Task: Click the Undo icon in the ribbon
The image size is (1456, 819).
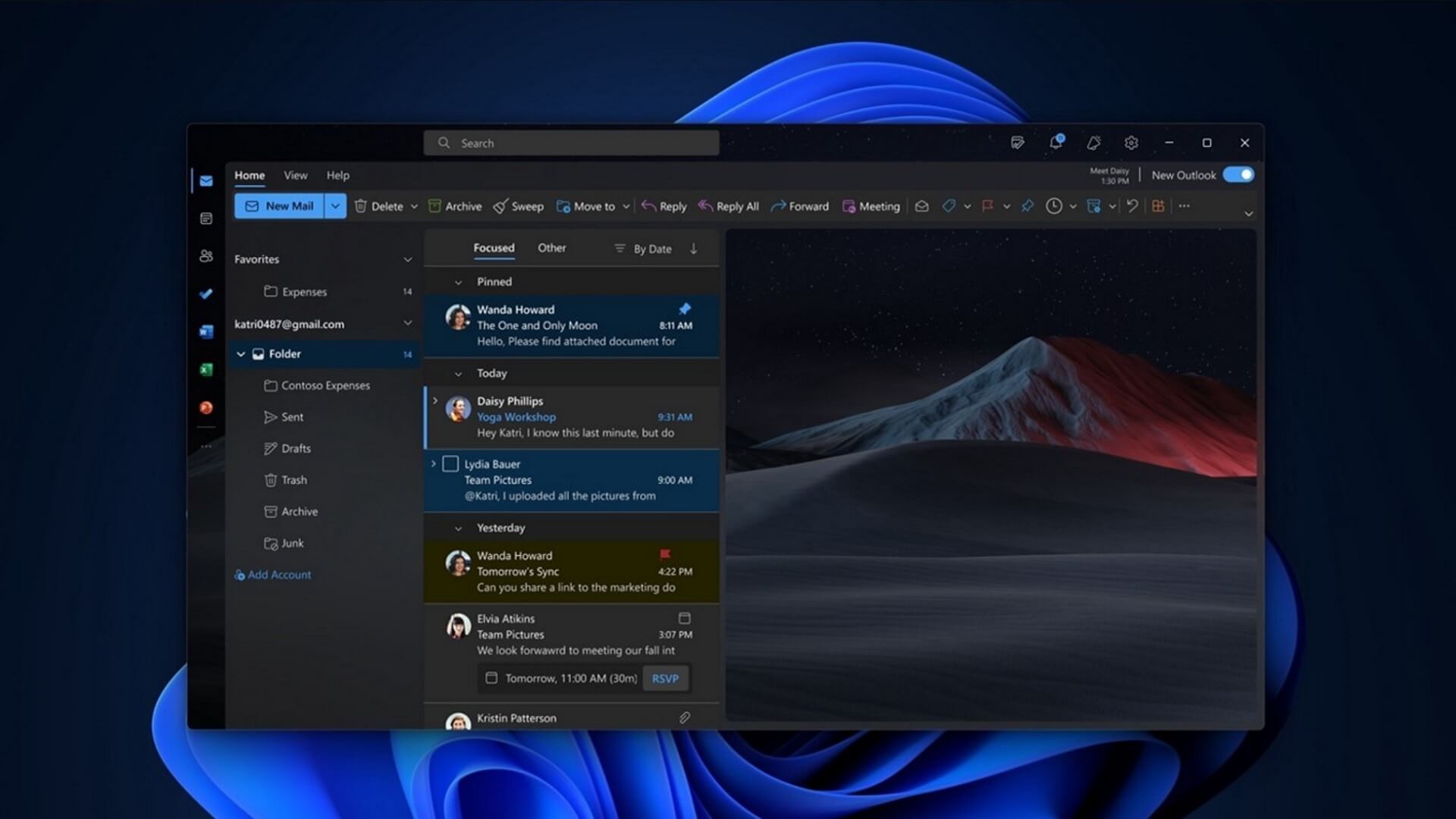Action: coord(1131,206)
